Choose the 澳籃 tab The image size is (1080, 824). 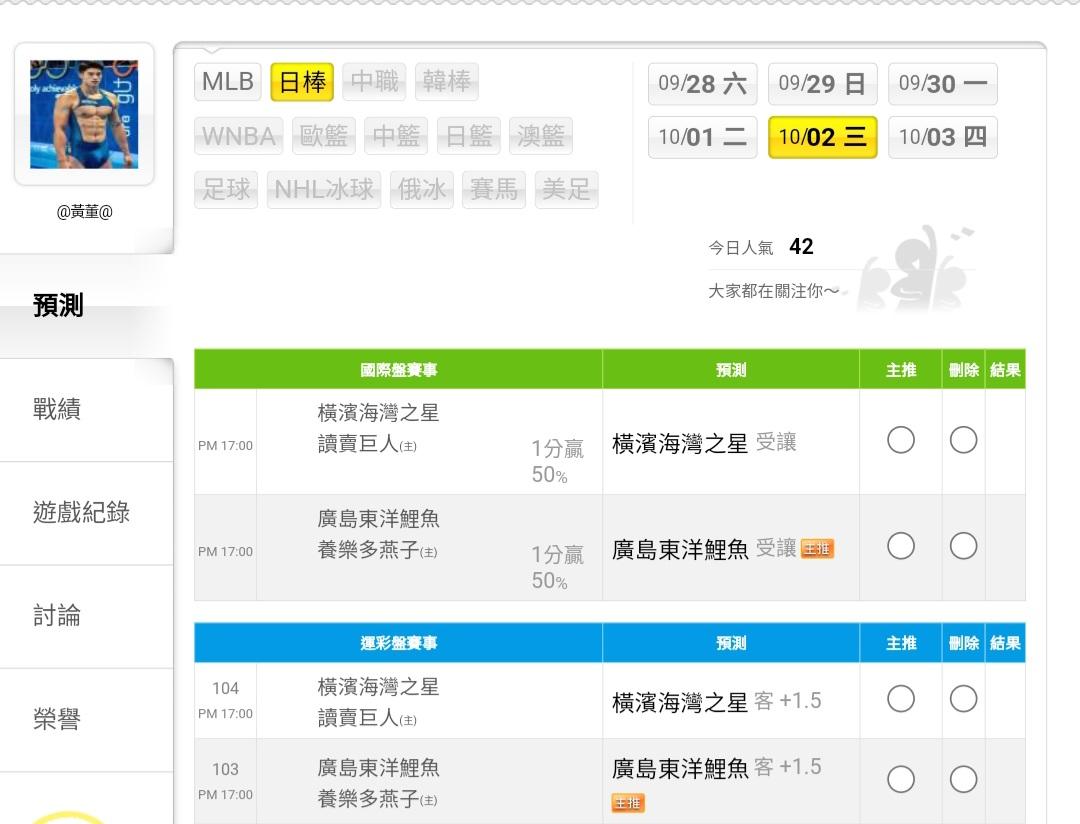pyautogui.click(x=541, y=136)
